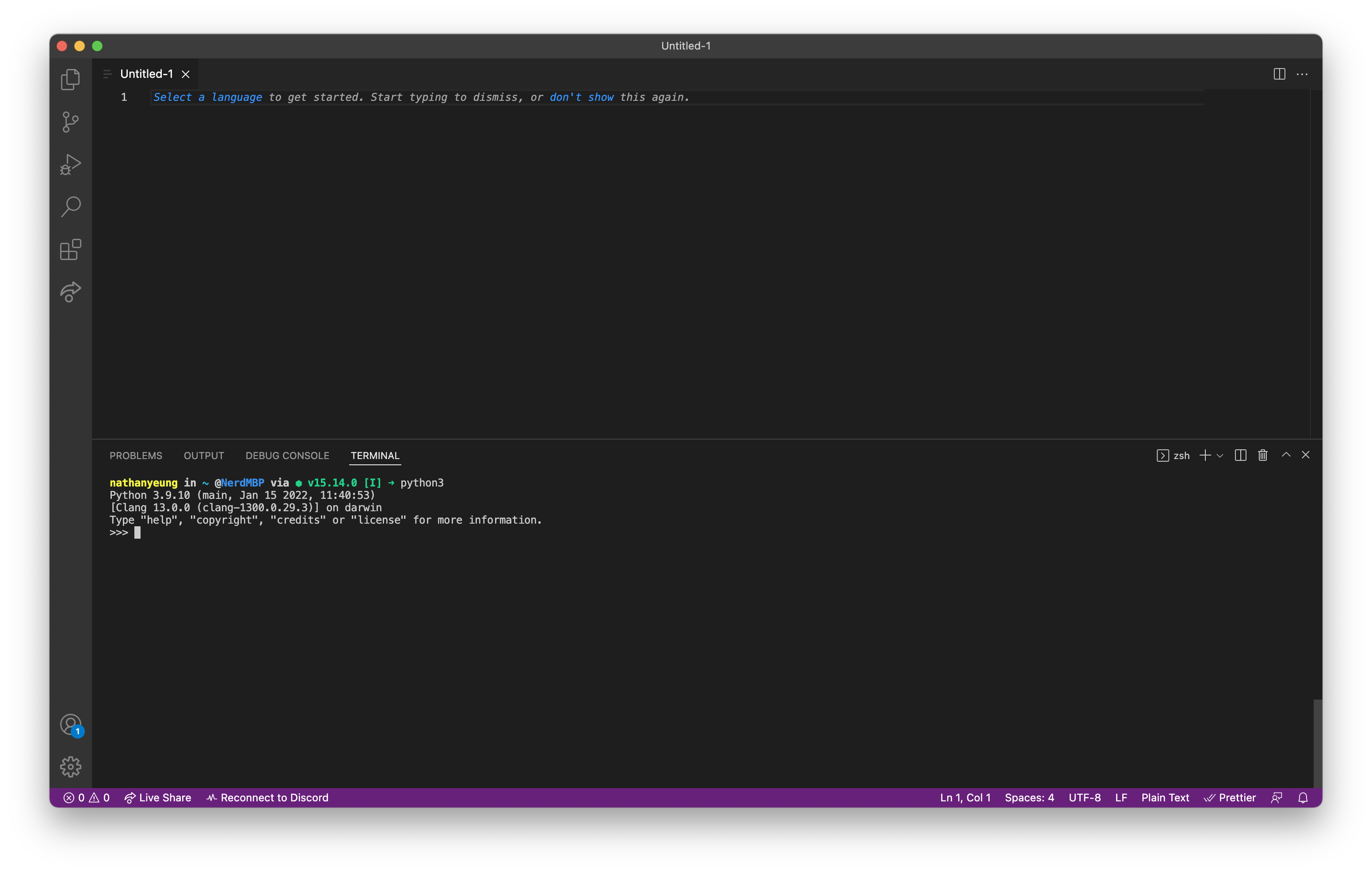Click the zsh terminal label
Screen dimensions: 1372x873
tap(1173, 456)
